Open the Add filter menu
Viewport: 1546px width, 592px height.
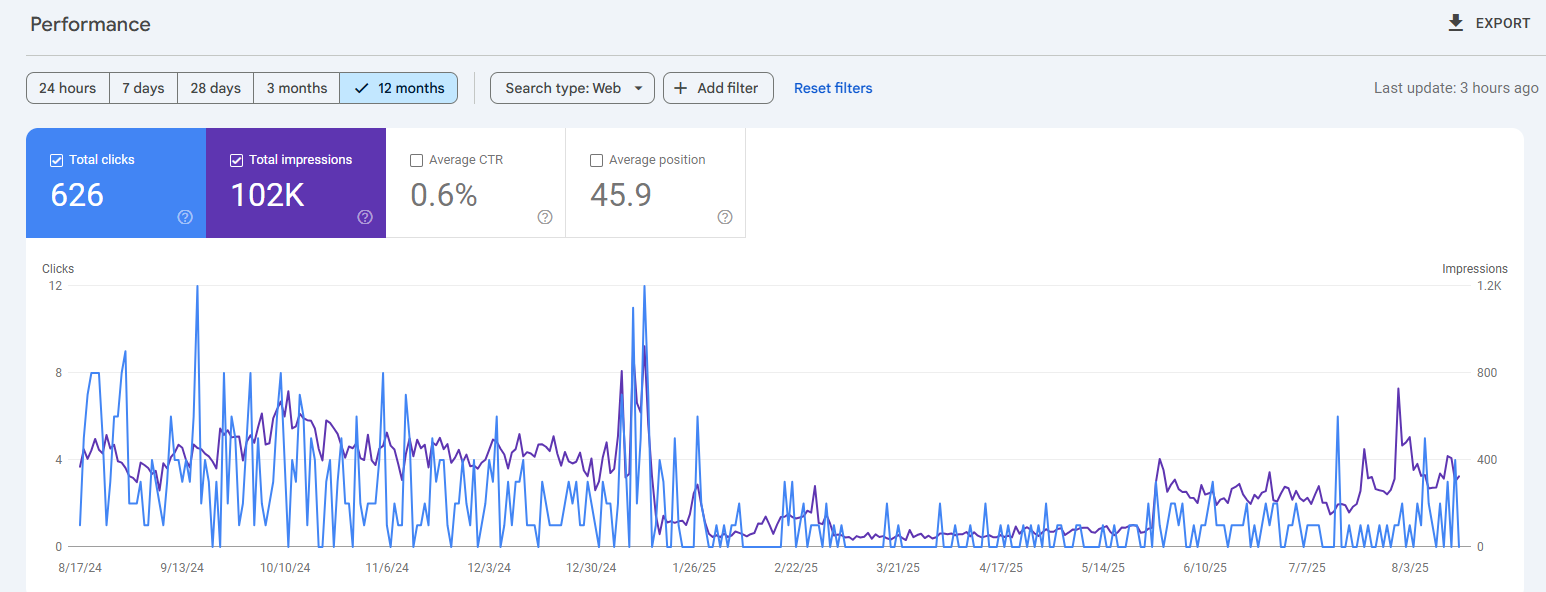point(718,88)
